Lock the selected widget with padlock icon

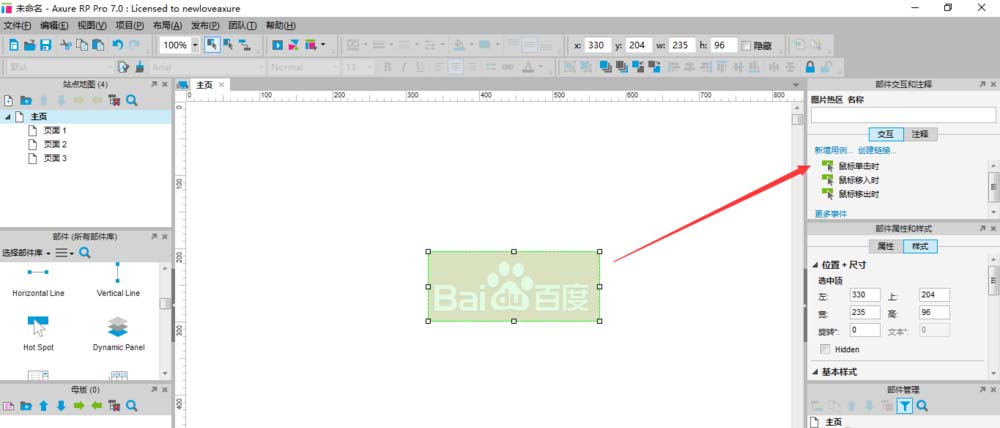point(810,67)
